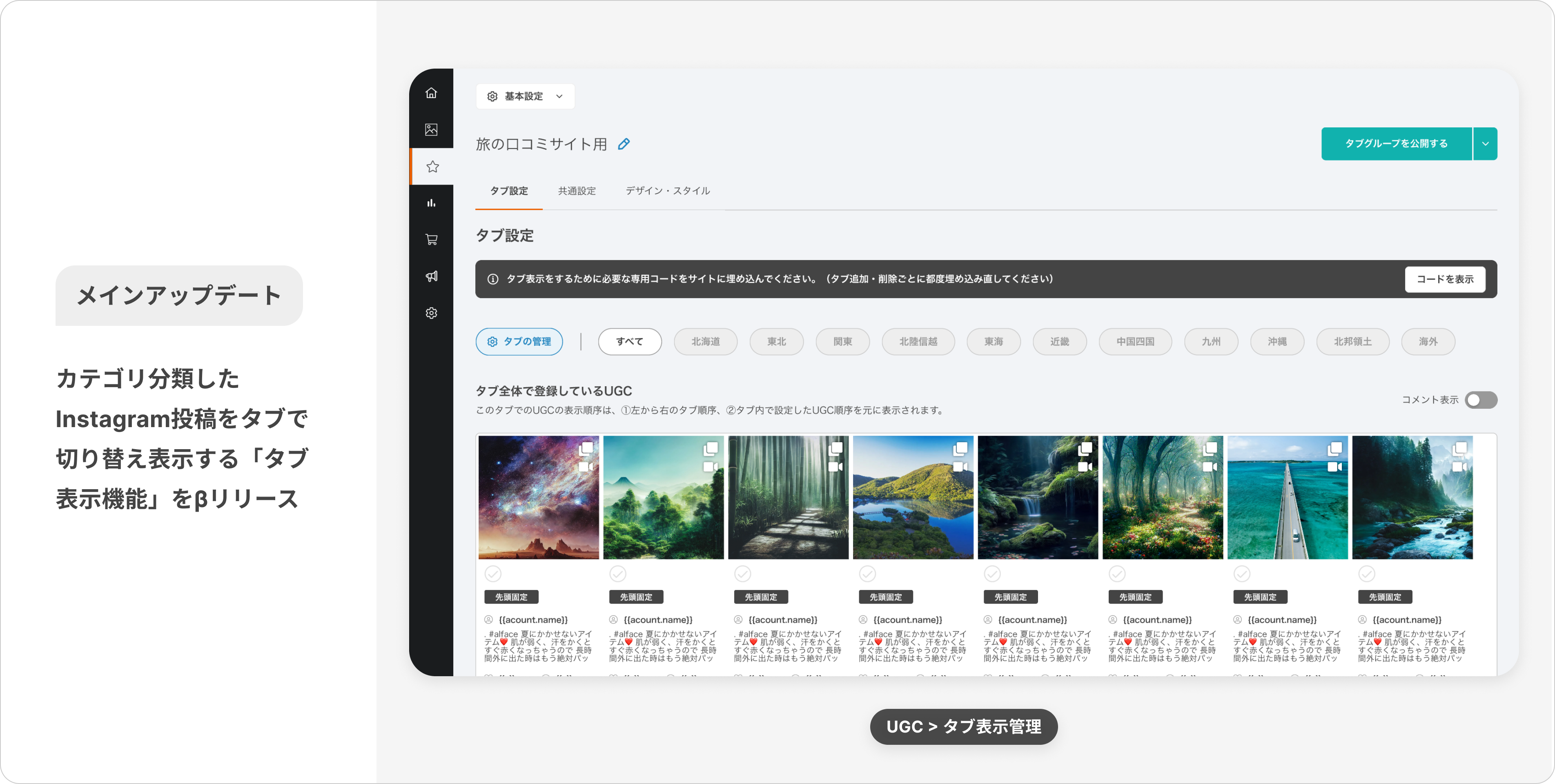
Task: Select the 北海道 filter chip
Action: tap(705, 342)
